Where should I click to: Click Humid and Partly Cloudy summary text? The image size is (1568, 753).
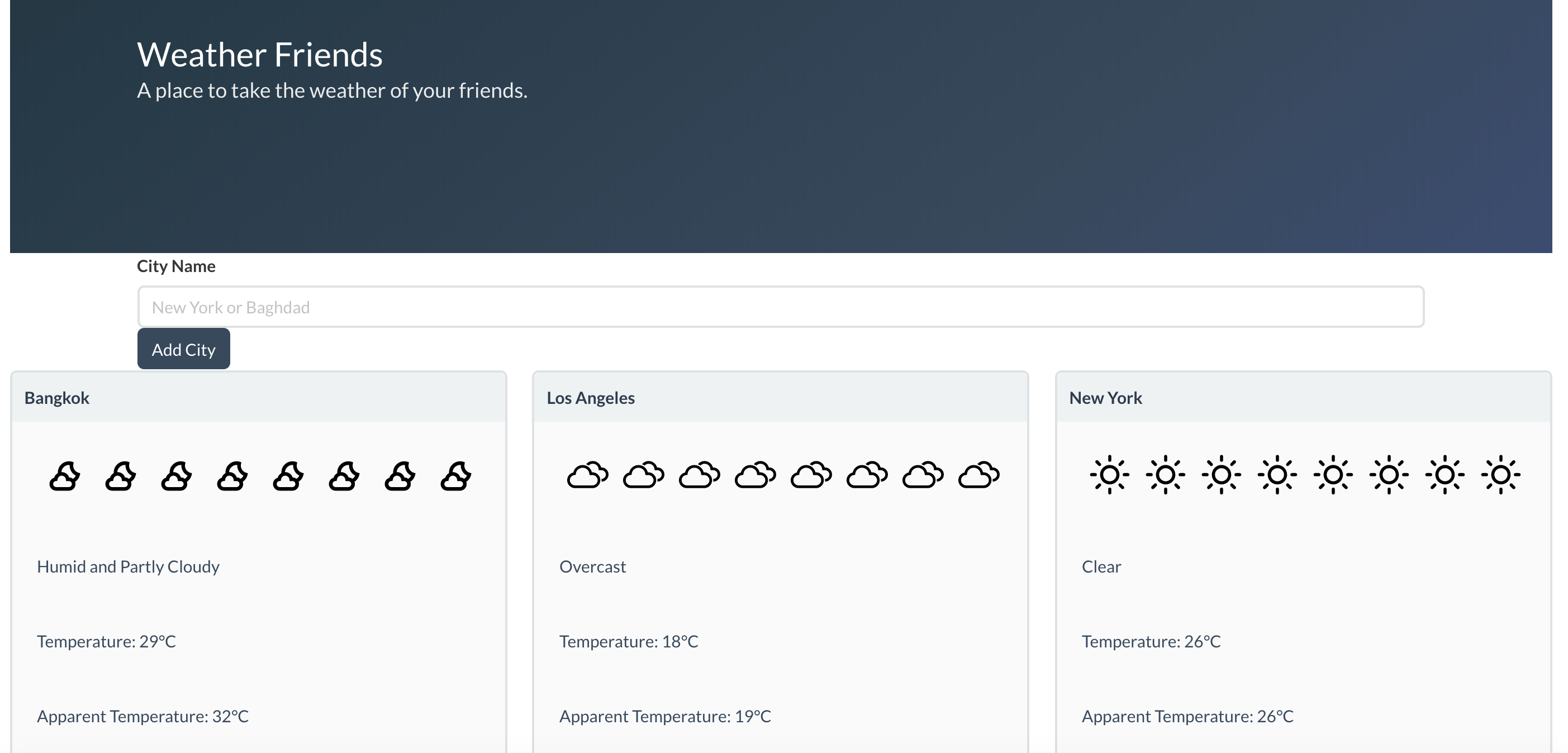pos(128,567)
